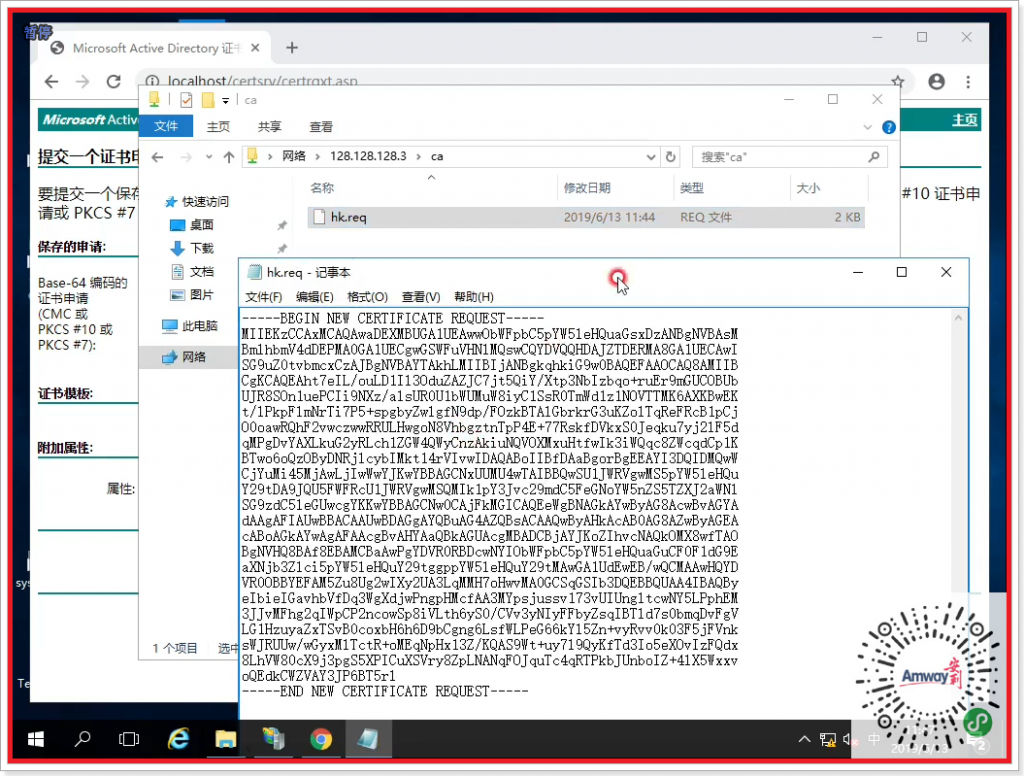The width and height of the screenshot is (1024, 776).
Task: Open the 文件 tab in Explorer
Action: click(x=166, y=127)
